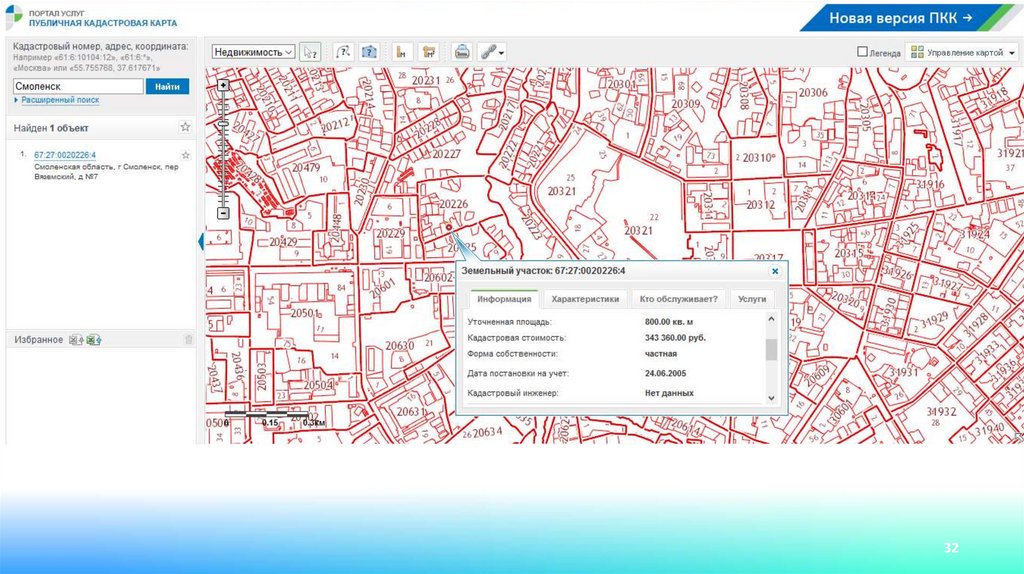
Task: Click the measure distance tool icon
Action: [x=401, y=51]
